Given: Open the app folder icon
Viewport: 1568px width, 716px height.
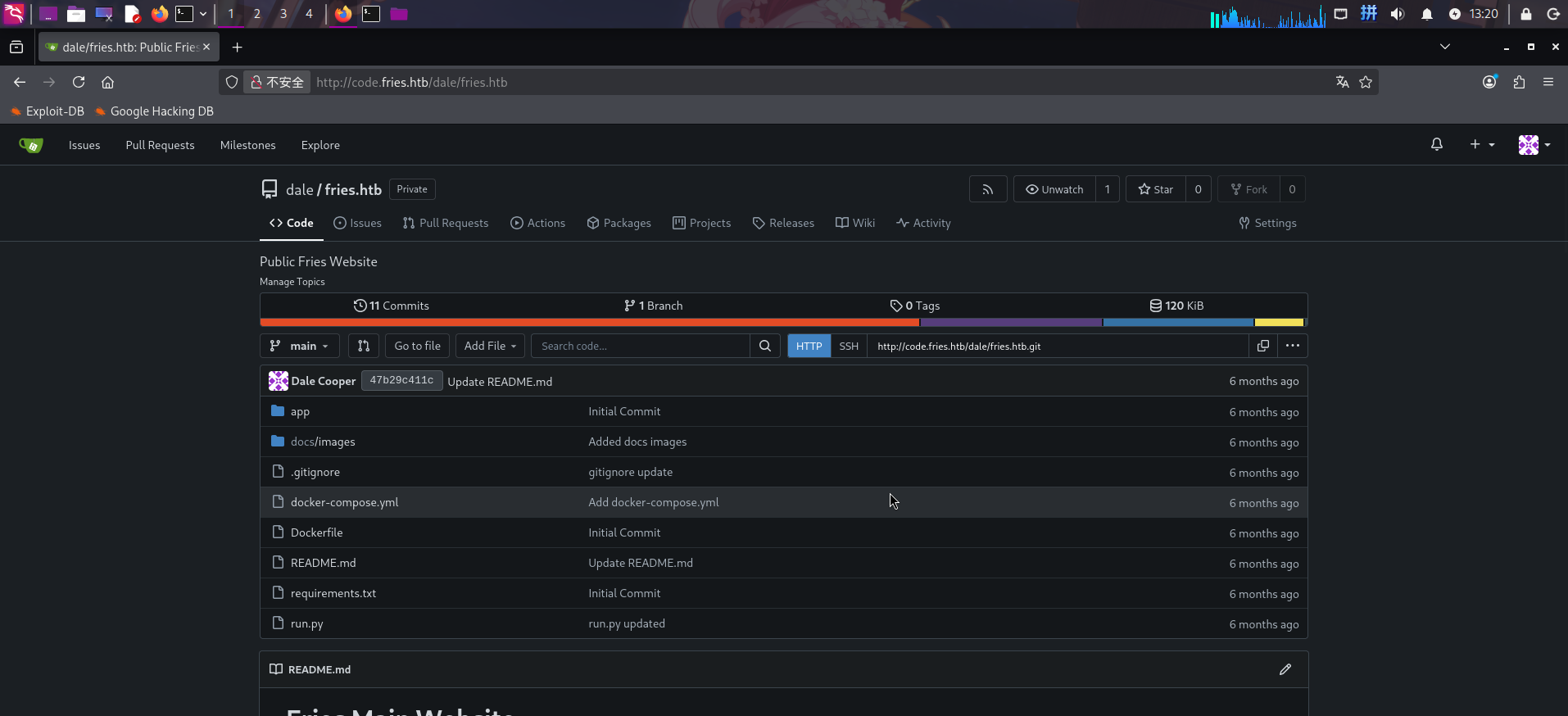Looking at the screenshot, I should click(x=278, y=410).
